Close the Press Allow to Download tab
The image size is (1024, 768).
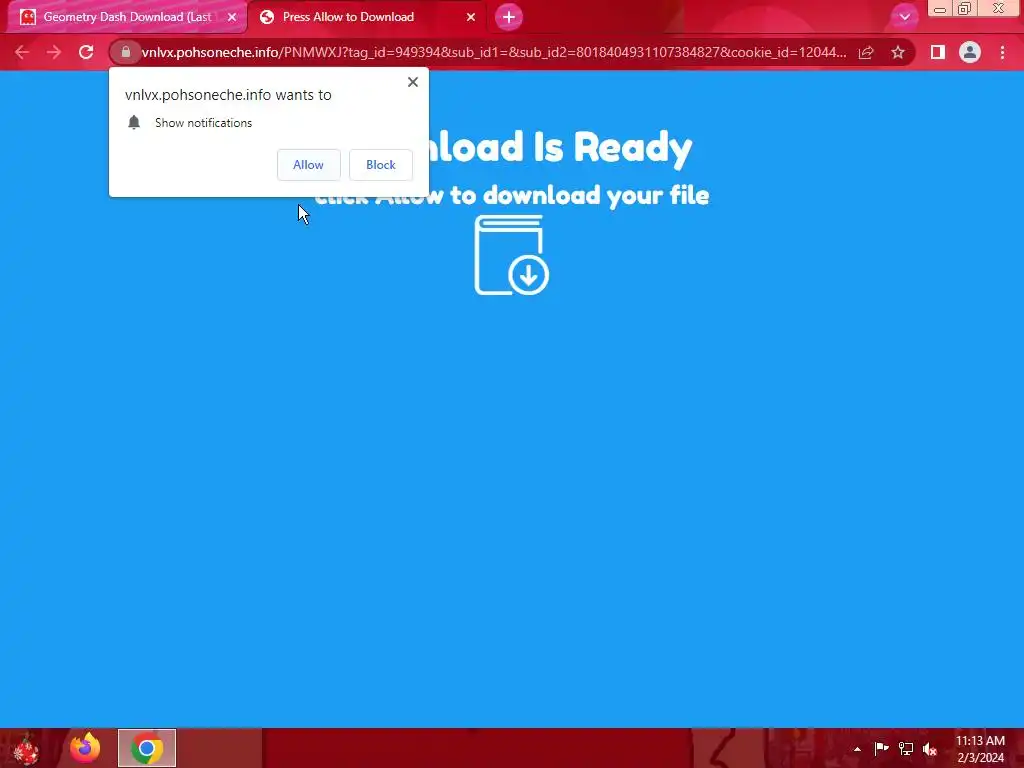471,17
